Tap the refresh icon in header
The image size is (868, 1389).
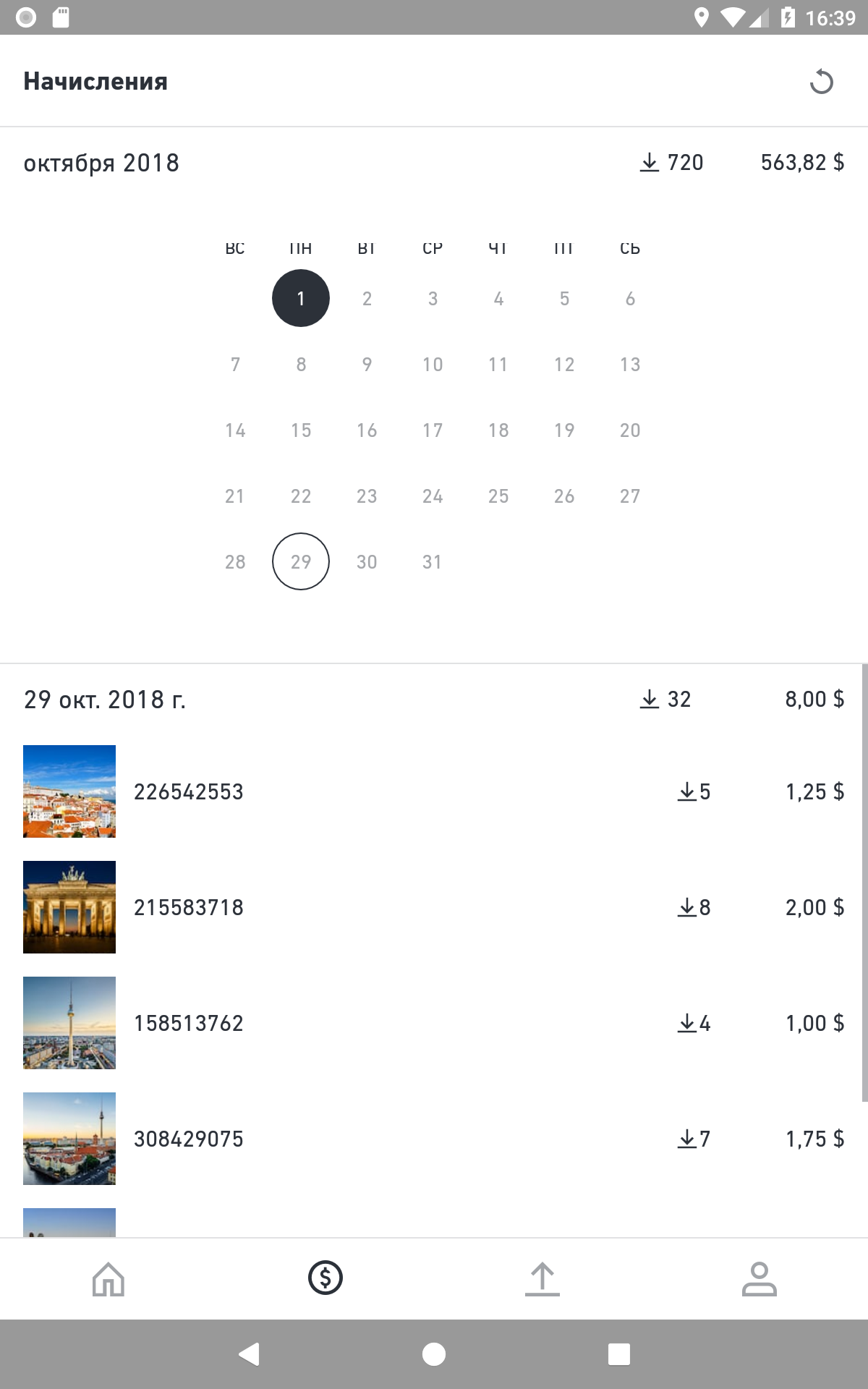click(x=821, y=81)
